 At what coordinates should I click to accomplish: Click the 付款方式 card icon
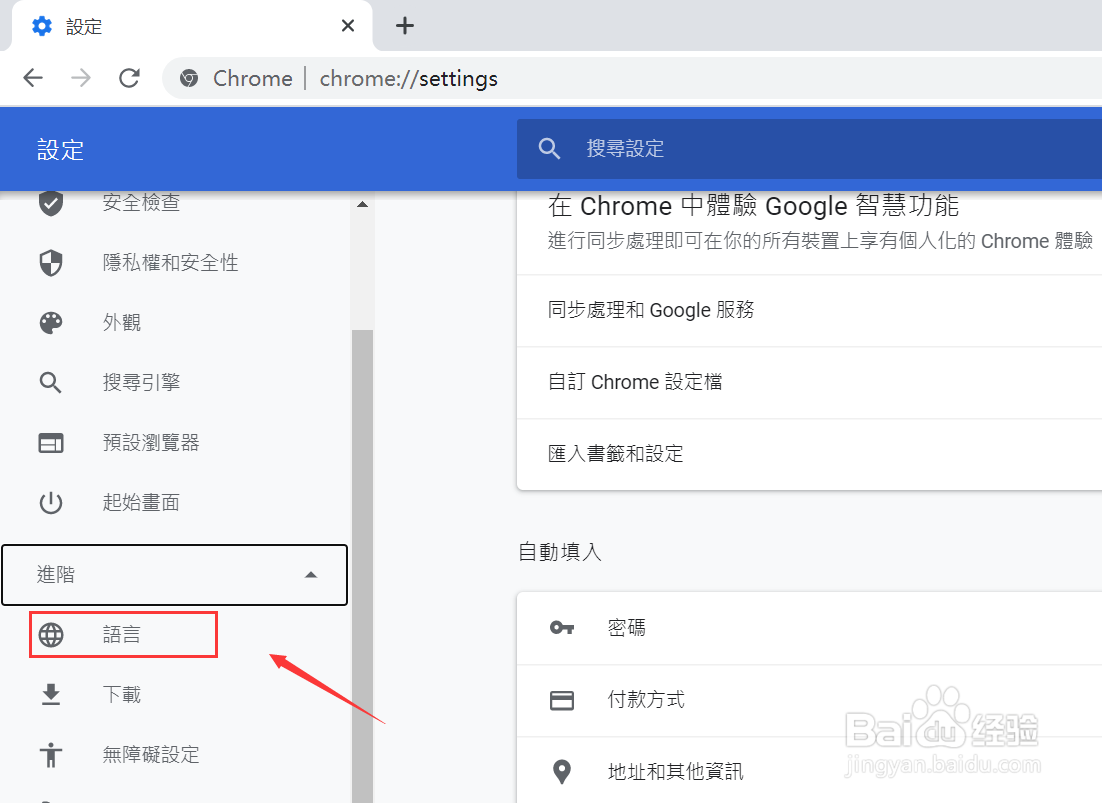(562, 700)
